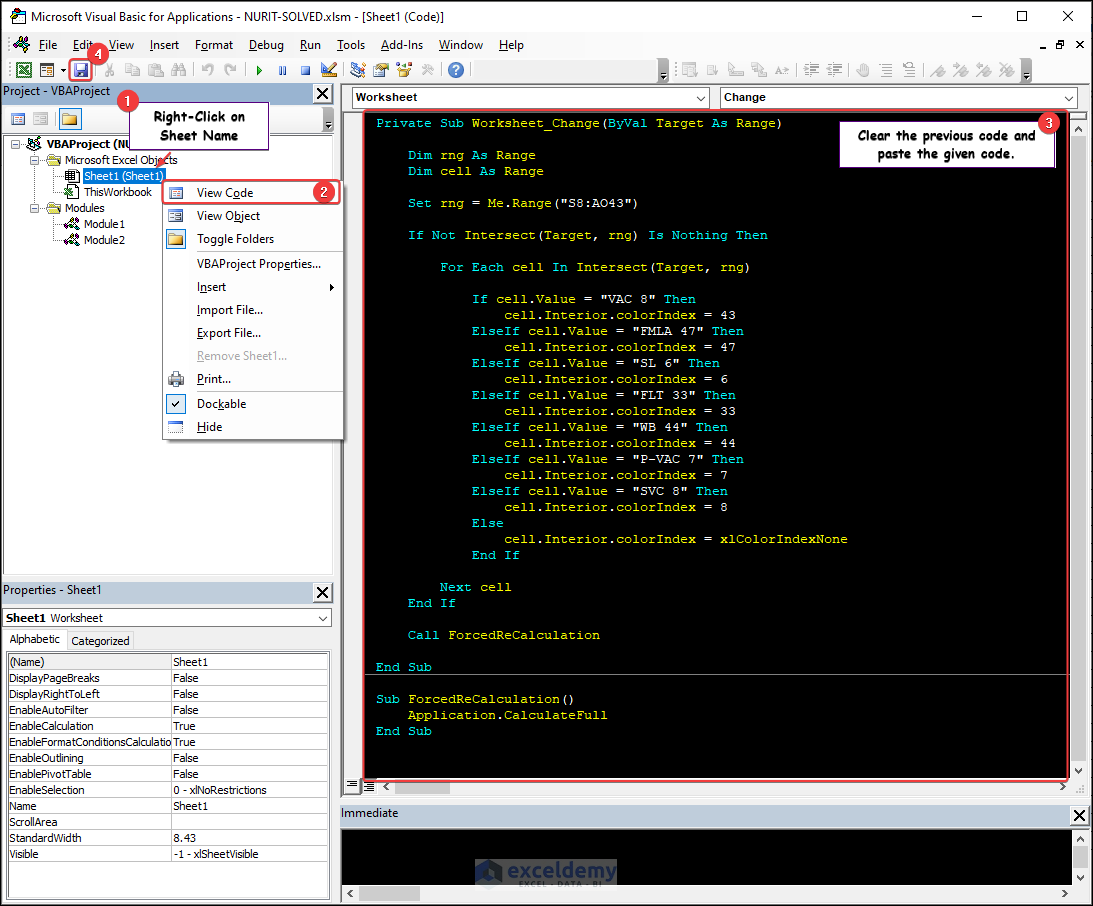Image resolution: width=1093 pixels, height=906 pixels.
Task: Open the Worksheet object dropdown
Action: click(x=700, y=98)
